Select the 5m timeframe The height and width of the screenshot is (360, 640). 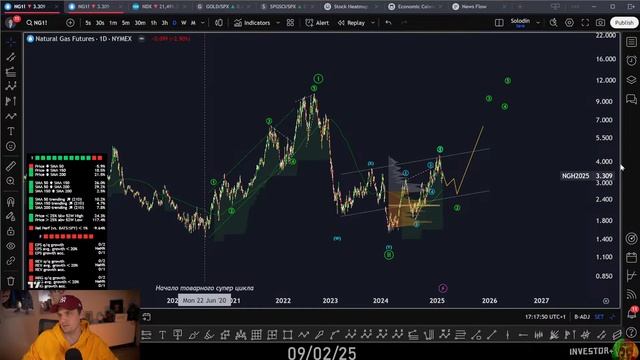coord(126,23)
